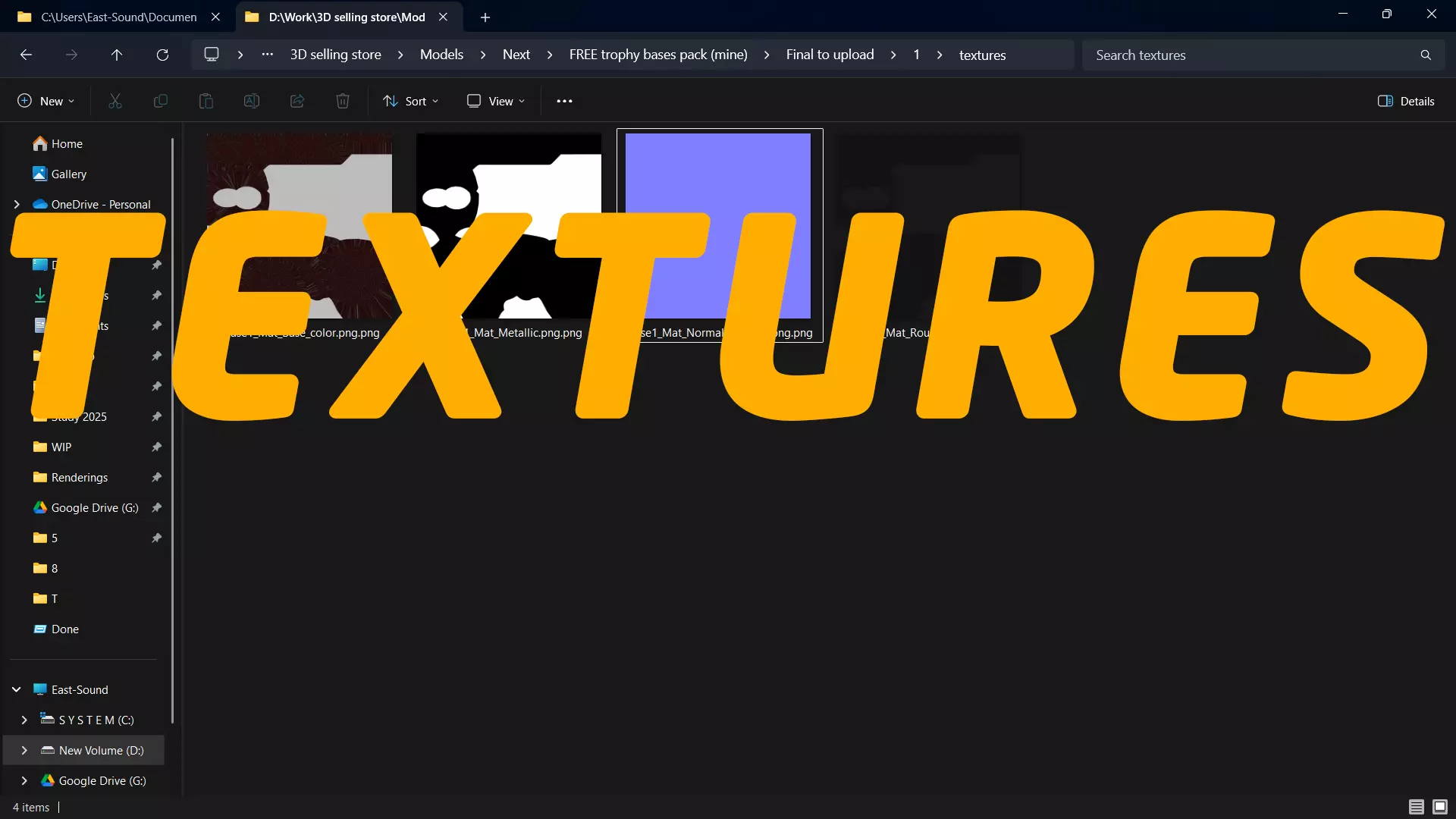1456x819 pixels.
Task: Click the Models breadcrumb in the address bar
Action: tap(441, 55)
